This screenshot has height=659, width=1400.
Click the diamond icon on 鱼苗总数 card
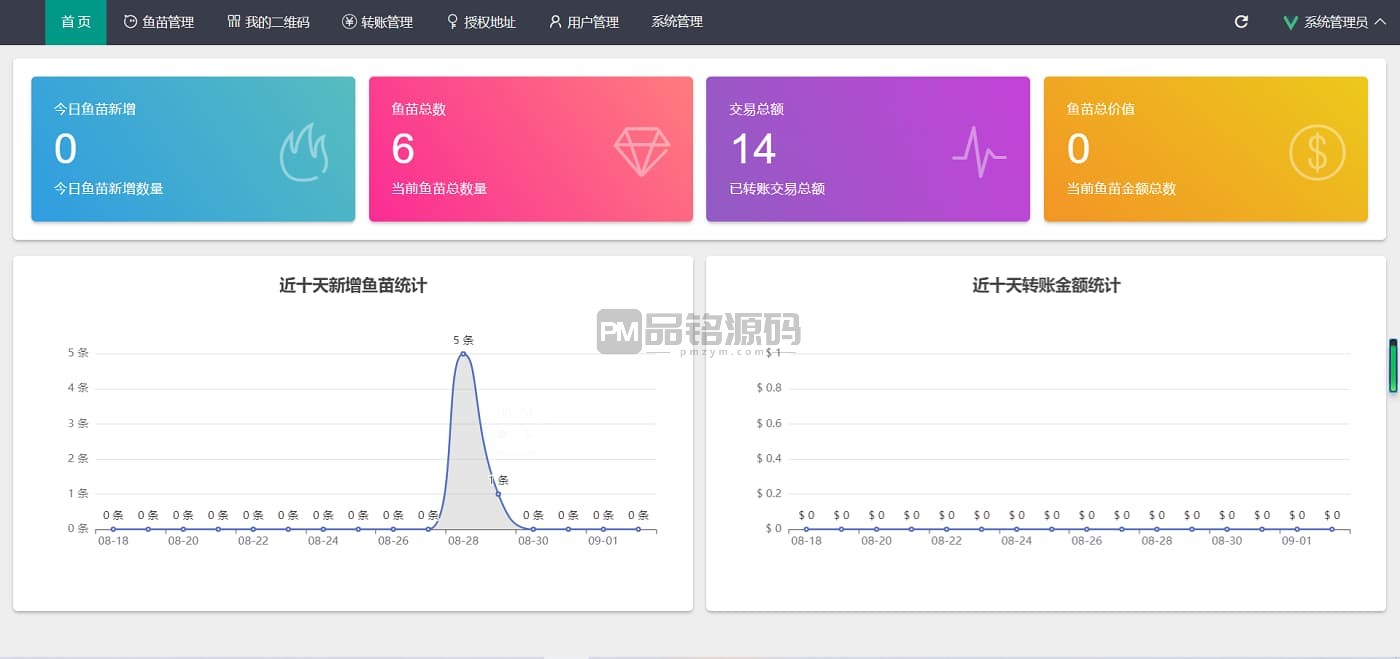click(642, 153)
